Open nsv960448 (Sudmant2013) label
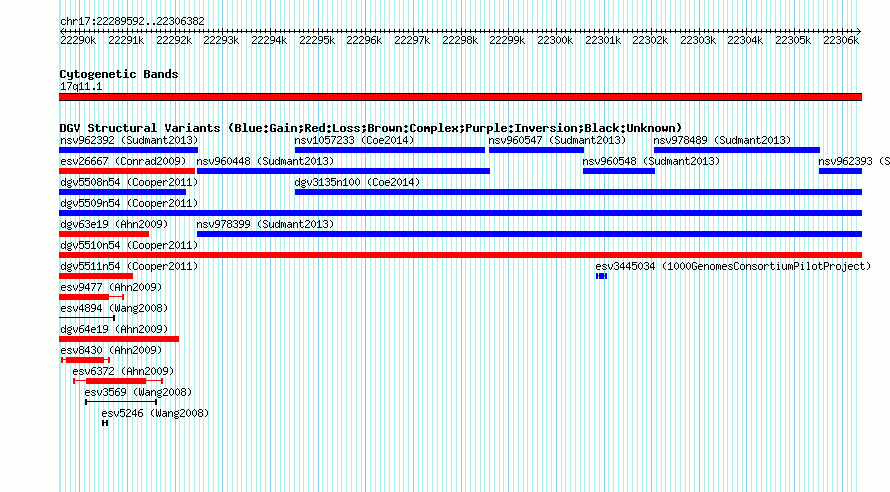 (x=265, y=161)
